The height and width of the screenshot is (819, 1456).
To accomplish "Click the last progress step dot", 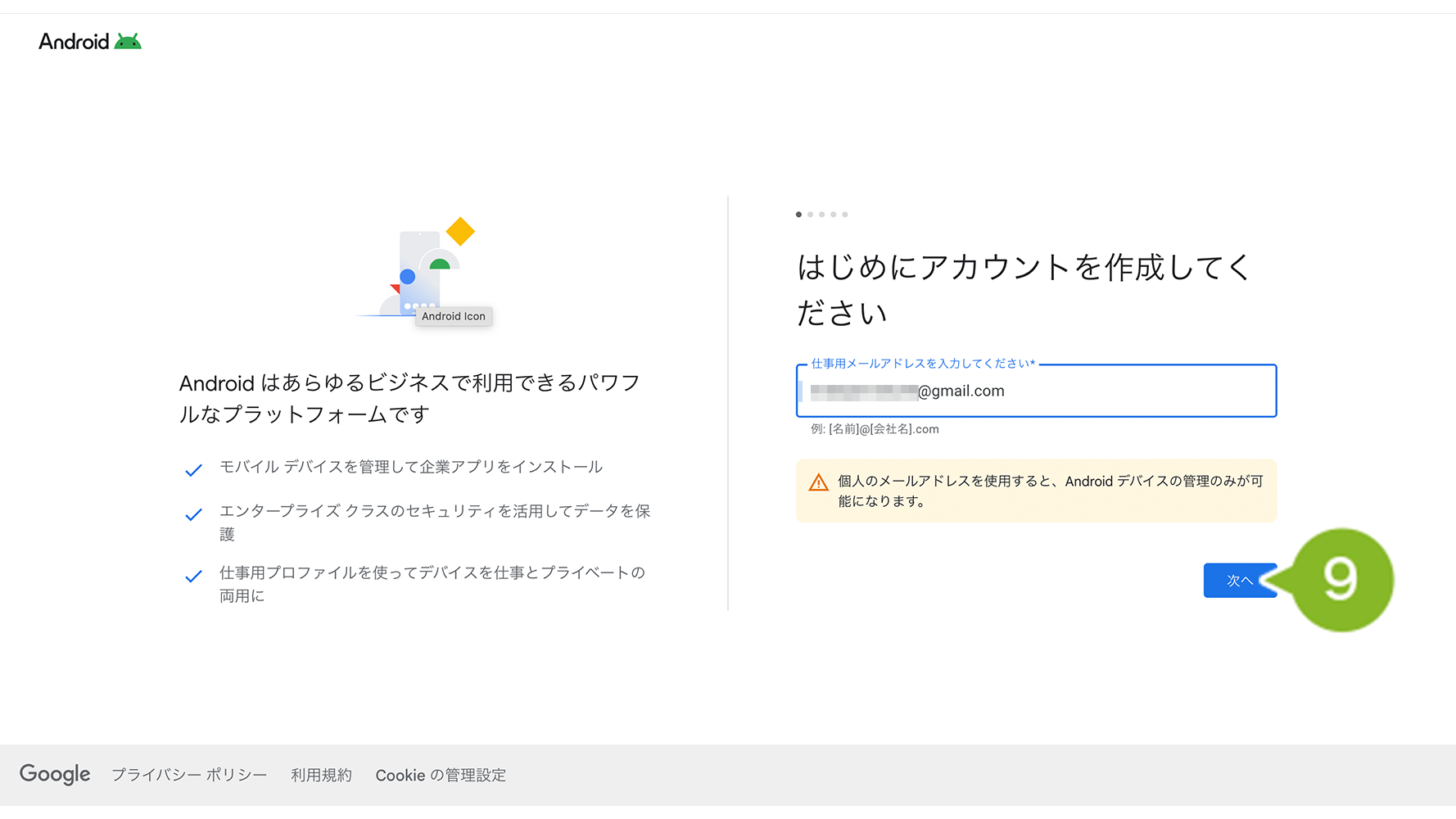I will click(845, 215).
